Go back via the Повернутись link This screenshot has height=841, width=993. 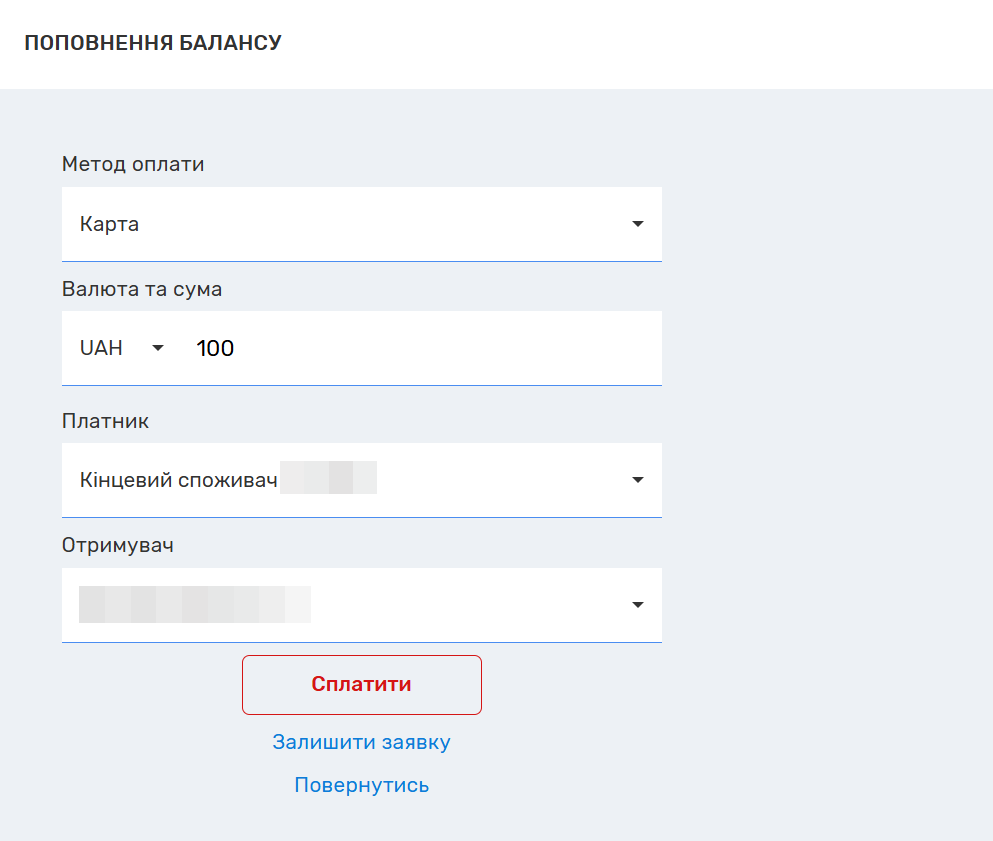(361, 785)
